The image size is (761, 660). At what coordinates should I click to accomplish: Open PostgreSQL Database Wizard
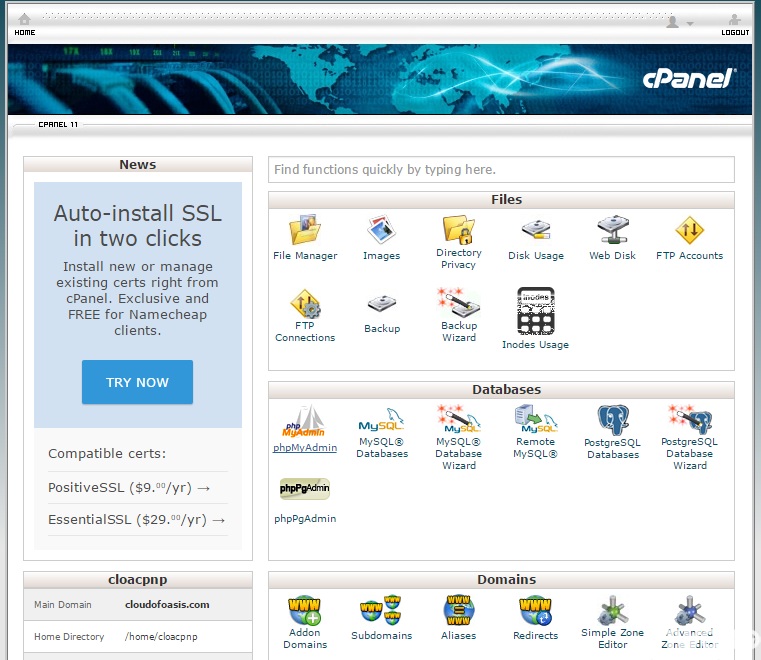point(690,437)
